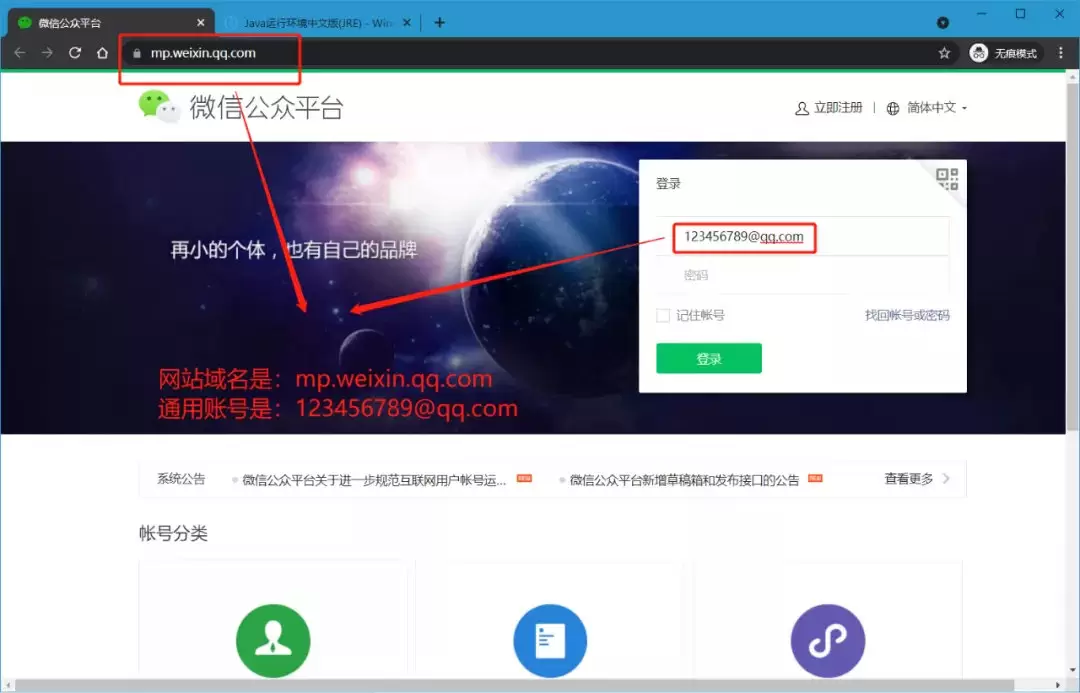
Task: Click the 系统公告 label
Action: (181, 479)
